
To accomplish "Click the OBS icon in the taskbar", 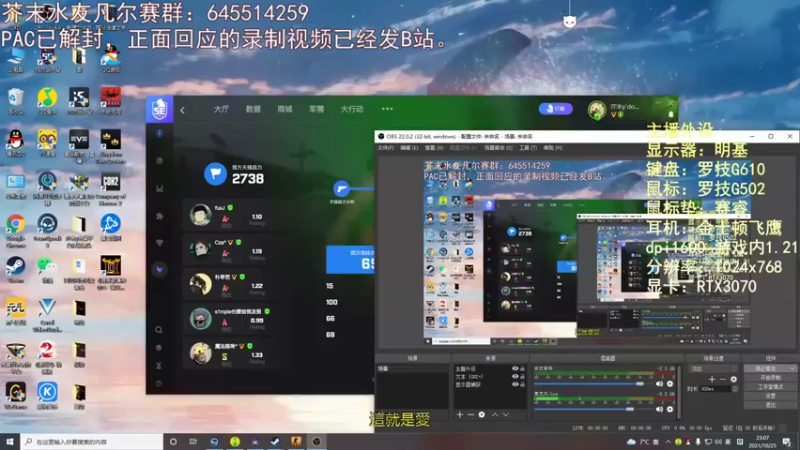I will pos(316,441).
